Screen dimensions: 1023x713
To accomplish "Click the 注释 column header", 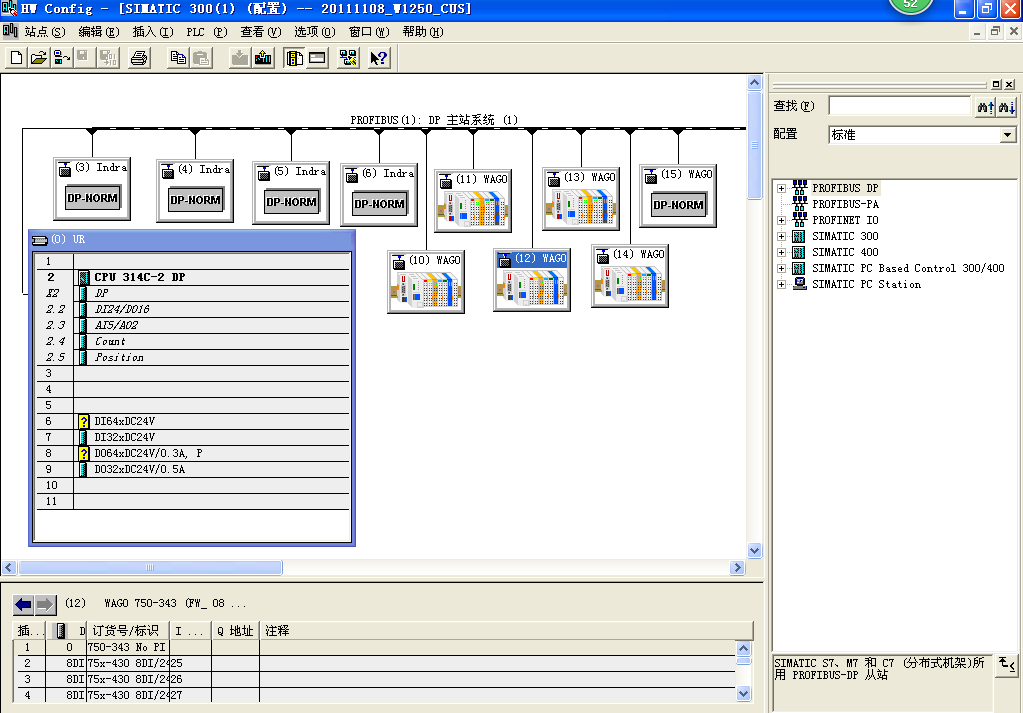I will (506, 631).
